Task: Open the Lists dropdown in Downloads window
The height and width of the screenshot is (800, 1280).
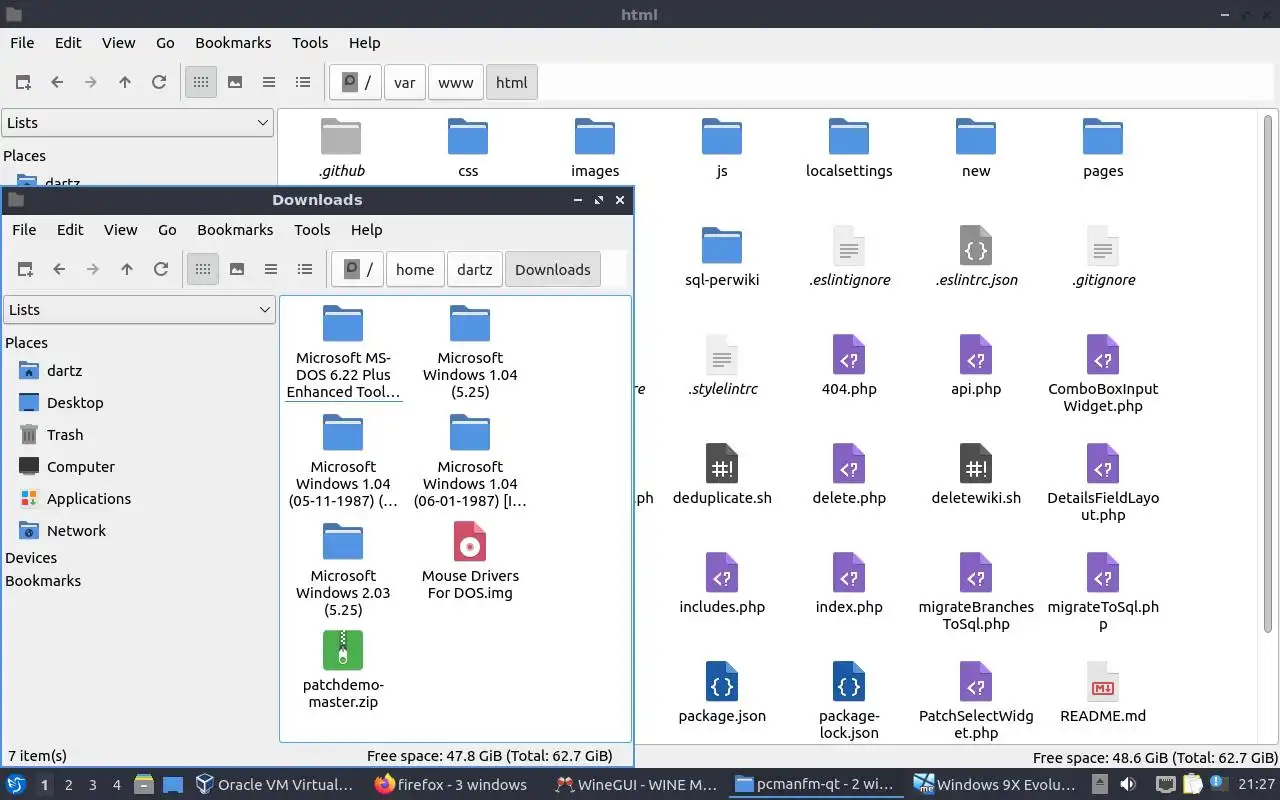Action: [x=139, y=310]
